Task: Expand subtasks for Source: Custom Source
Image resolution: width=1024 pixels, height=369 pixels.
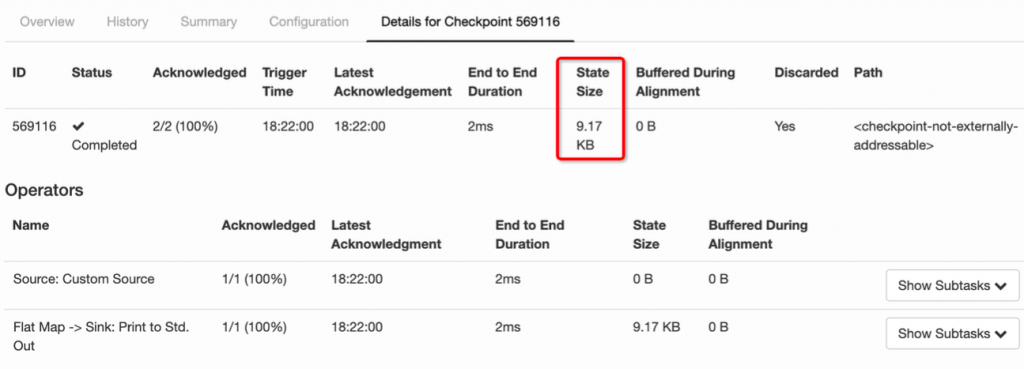Action: tap(952, 285)
